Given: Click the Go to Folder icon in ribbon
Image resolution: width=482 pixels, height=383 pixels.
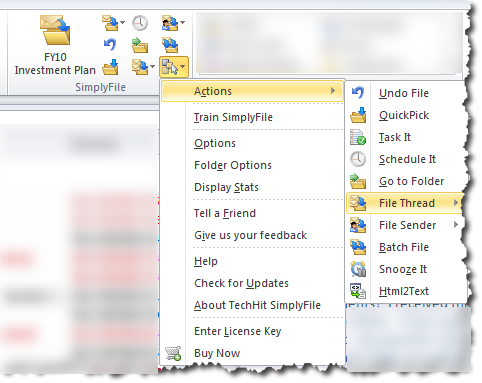Looking at the screenshot, I should (x=140, y=45).
